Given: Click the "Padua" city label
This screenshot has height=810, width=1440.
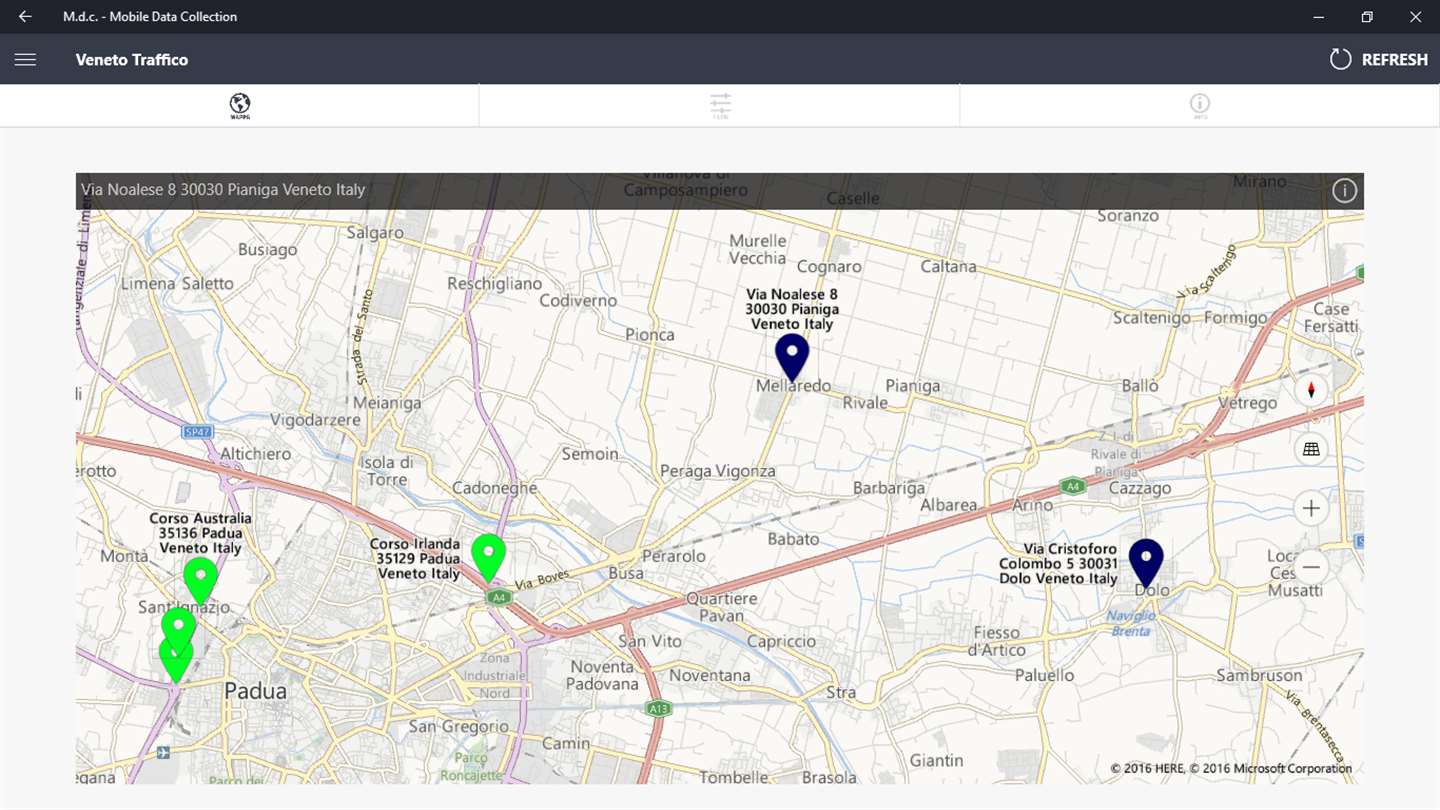Looking at the screenshot, I should [255, 690].
